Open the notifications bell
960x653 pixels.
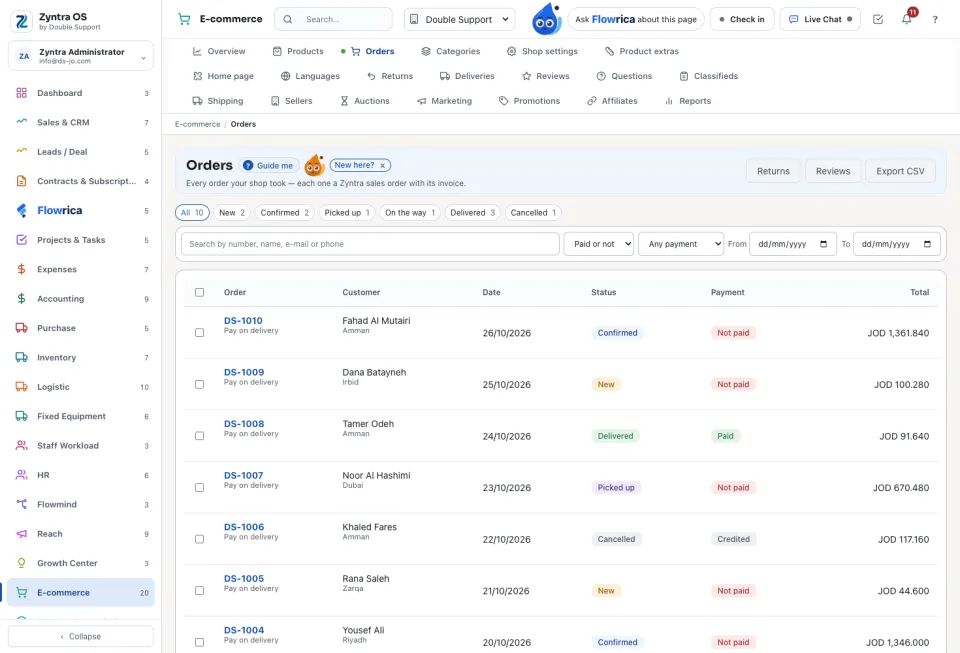(907, 19)
